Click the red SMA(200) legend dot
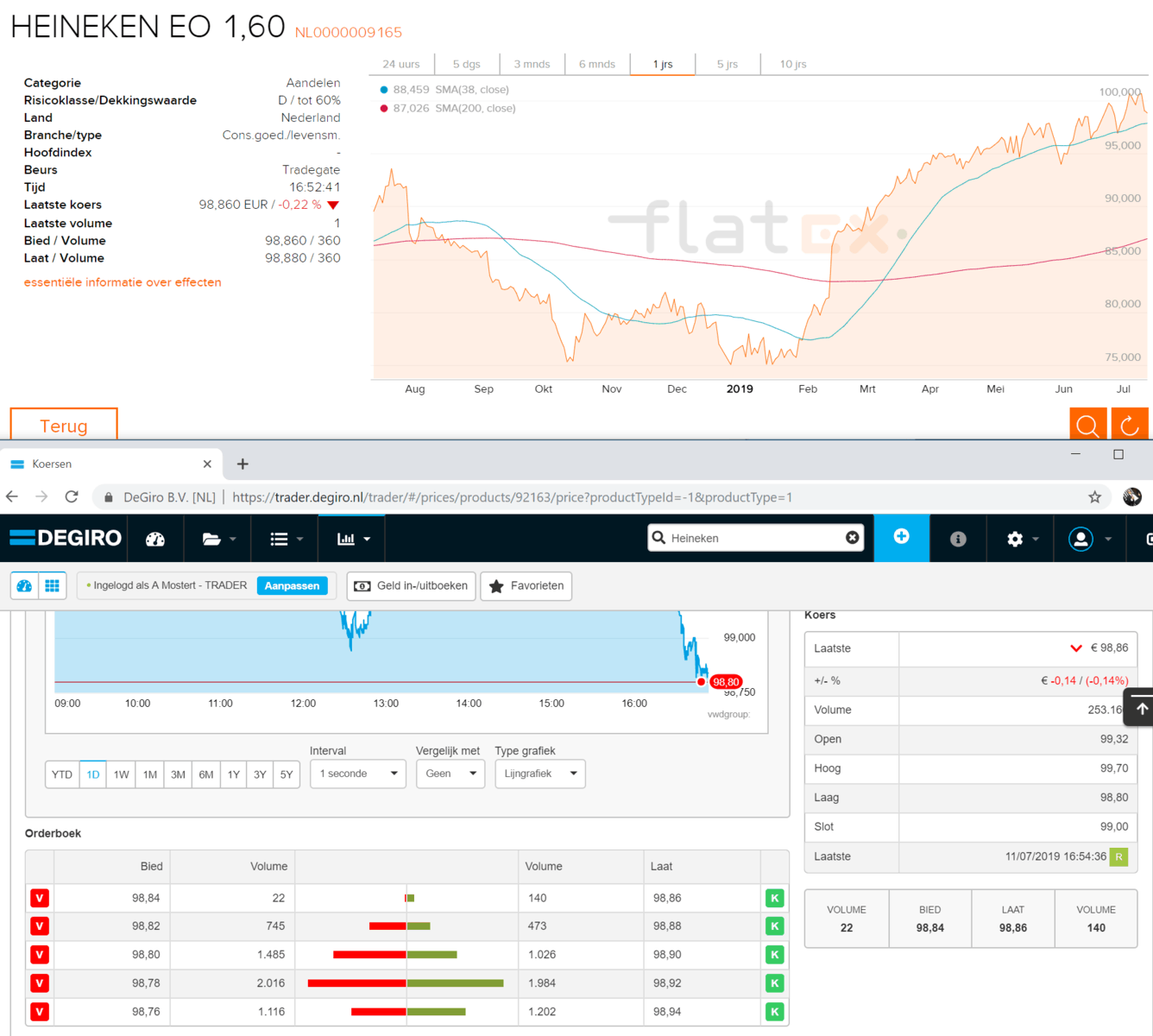The width and height of the screenshot is (1153, 1036). tap(384, 108)
